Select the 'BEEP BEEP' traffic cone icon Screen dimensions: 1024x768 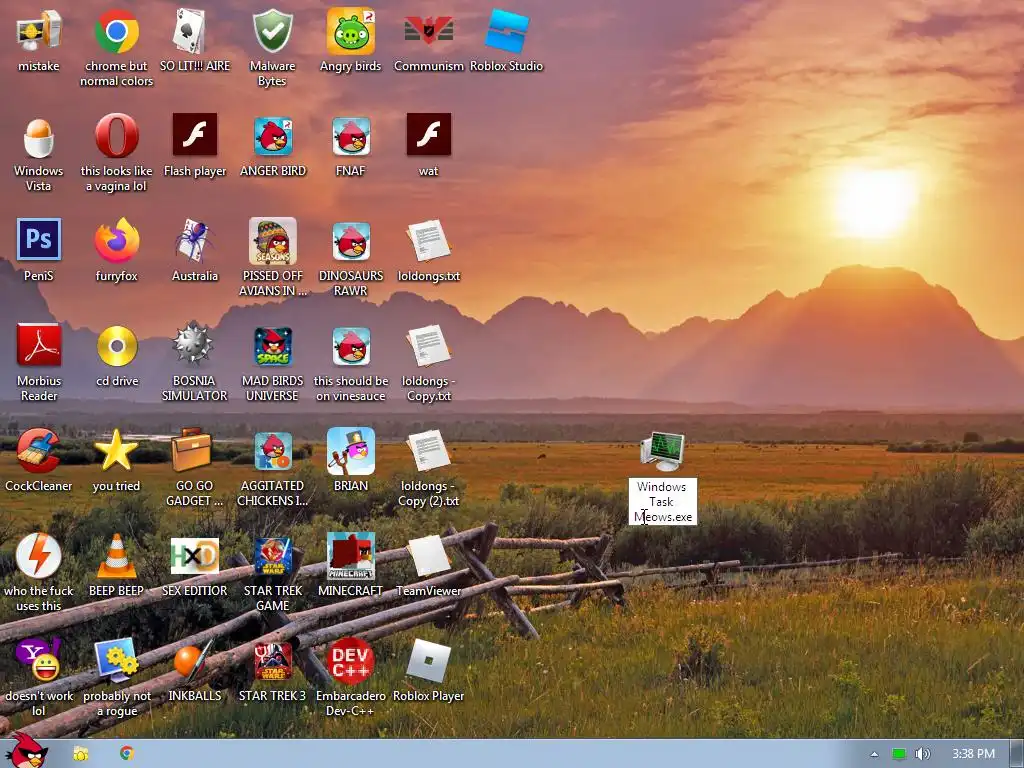coord(116,556)
